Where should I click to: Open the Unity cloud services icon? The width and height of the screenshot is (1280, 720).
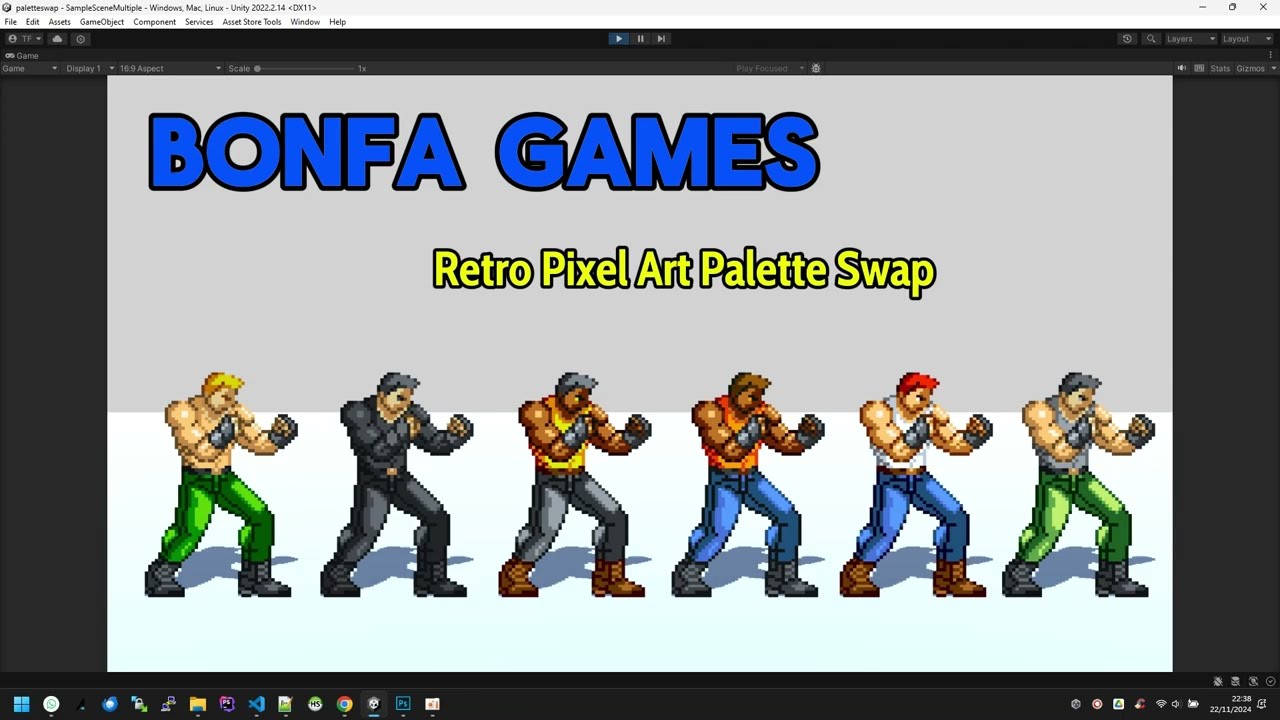[57, 39]
